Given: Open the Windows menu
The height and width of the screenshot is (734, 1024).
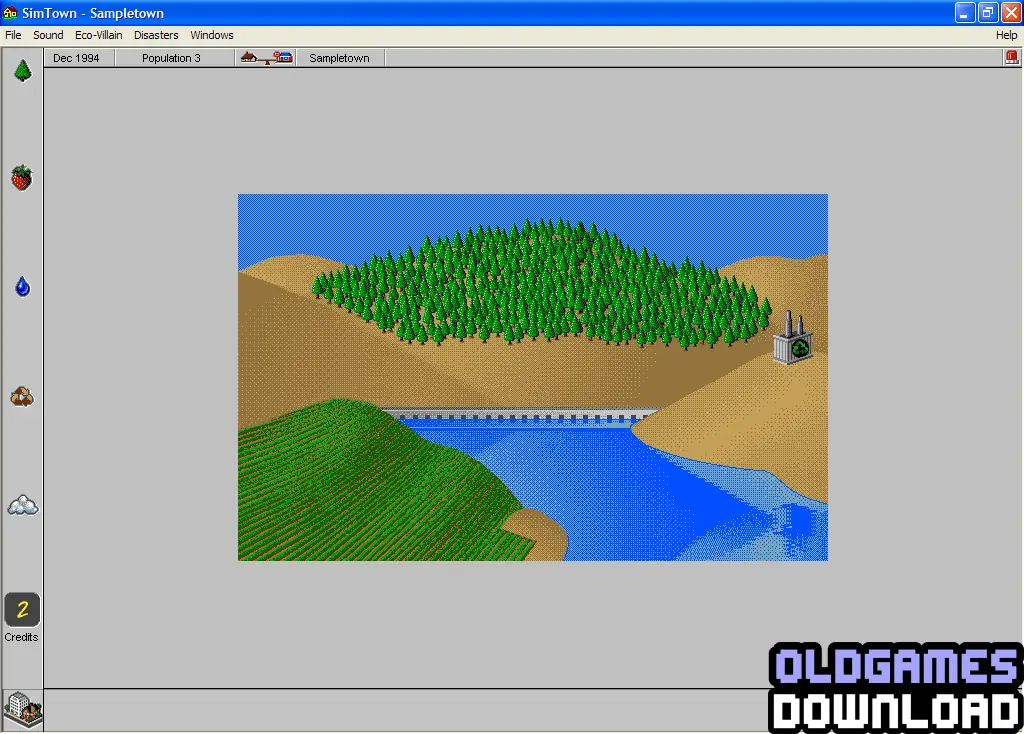Looking at the screenshot, I should 212,35.
